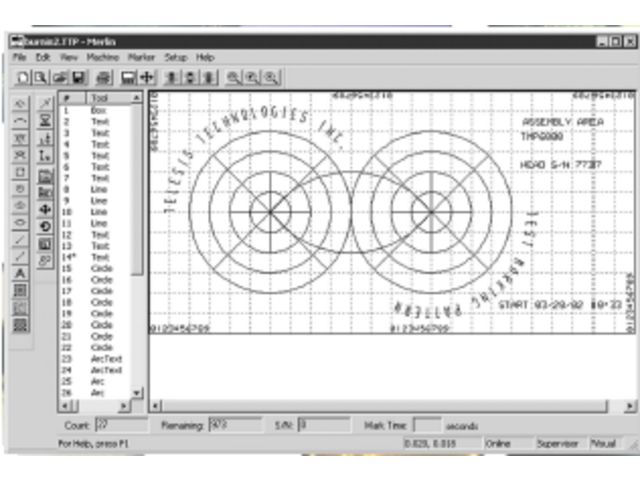Open the Help menu
This screenshot has width=640, height=480.
tap(205, 57)
